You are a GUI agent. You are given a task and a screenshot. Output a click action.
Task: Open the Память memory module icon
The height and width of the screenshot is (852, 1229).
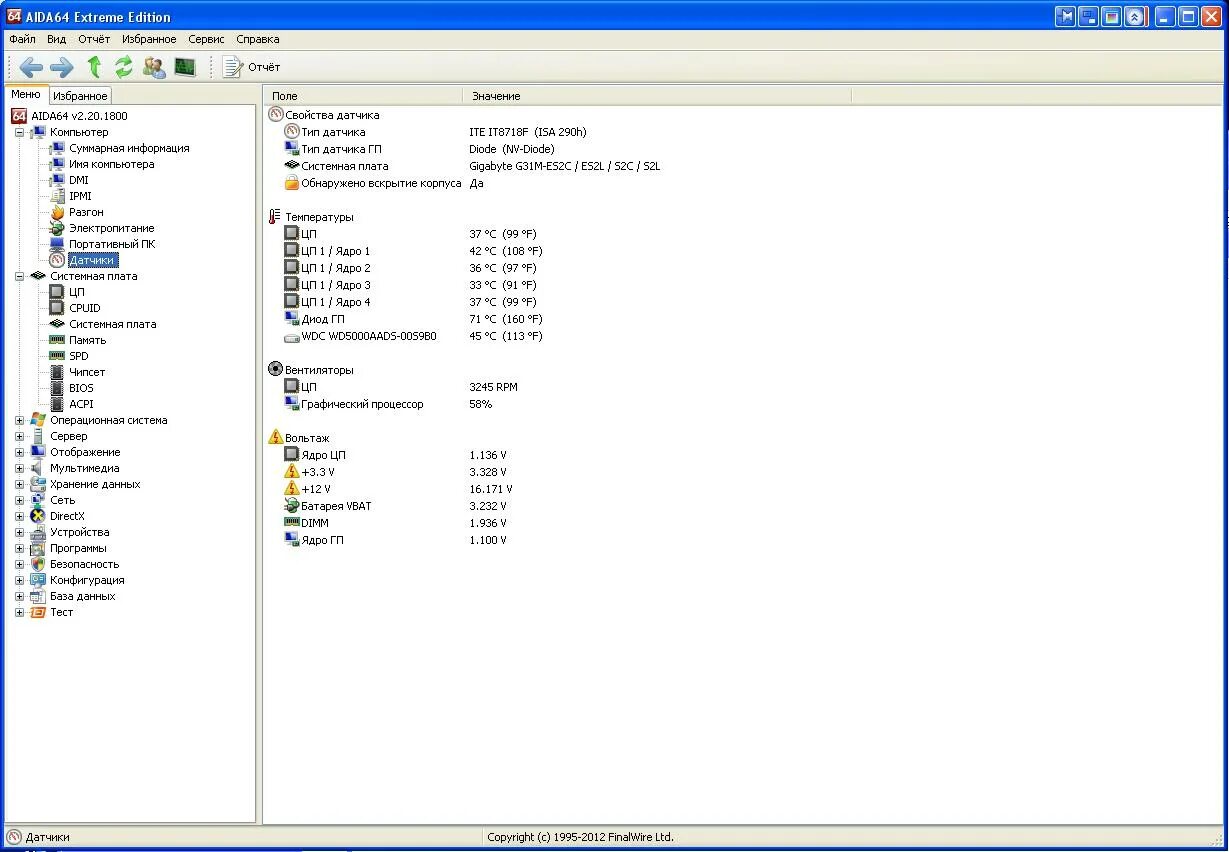point(57,340)
